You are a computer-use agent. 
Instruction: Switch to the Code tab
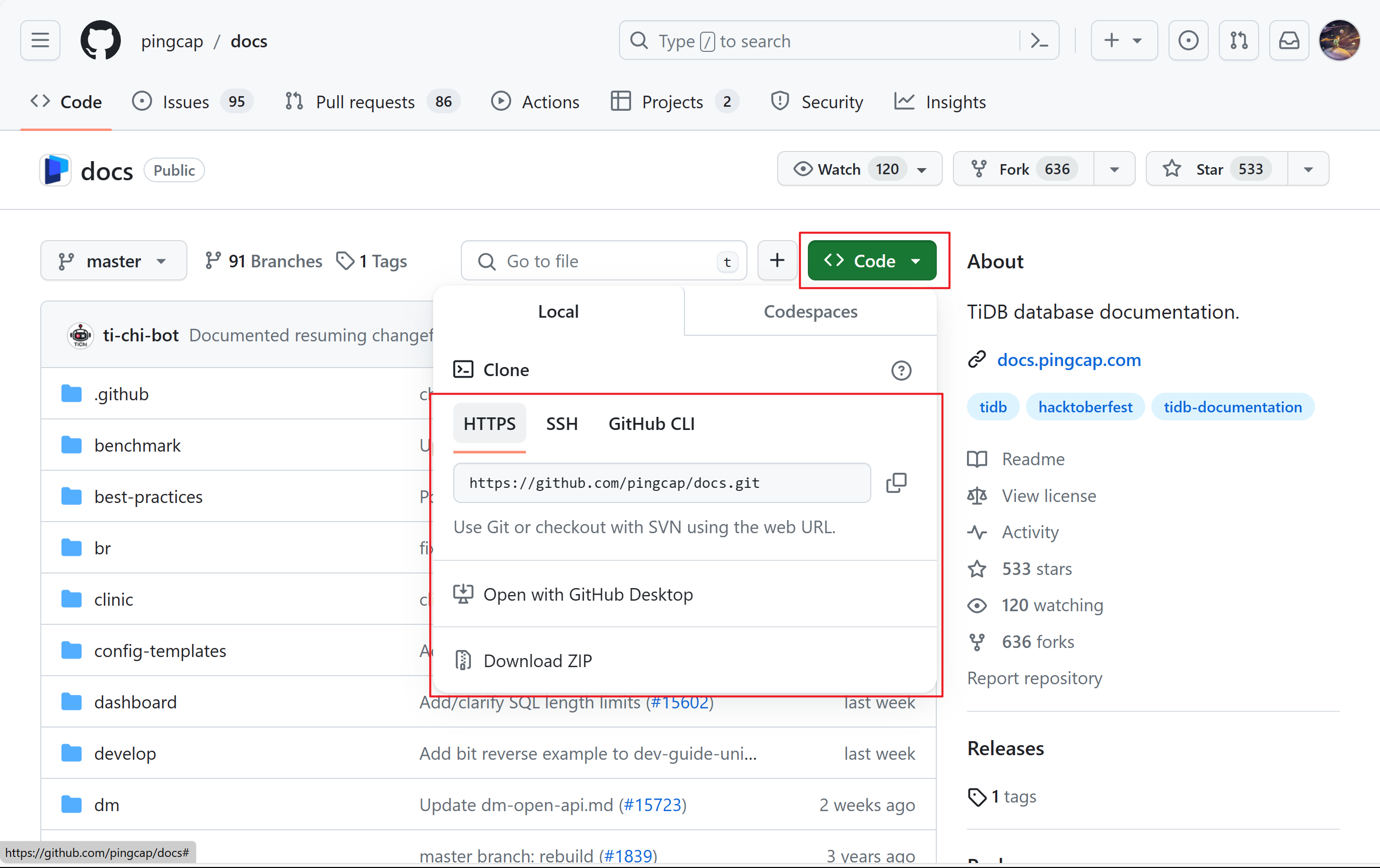[66, 102]
